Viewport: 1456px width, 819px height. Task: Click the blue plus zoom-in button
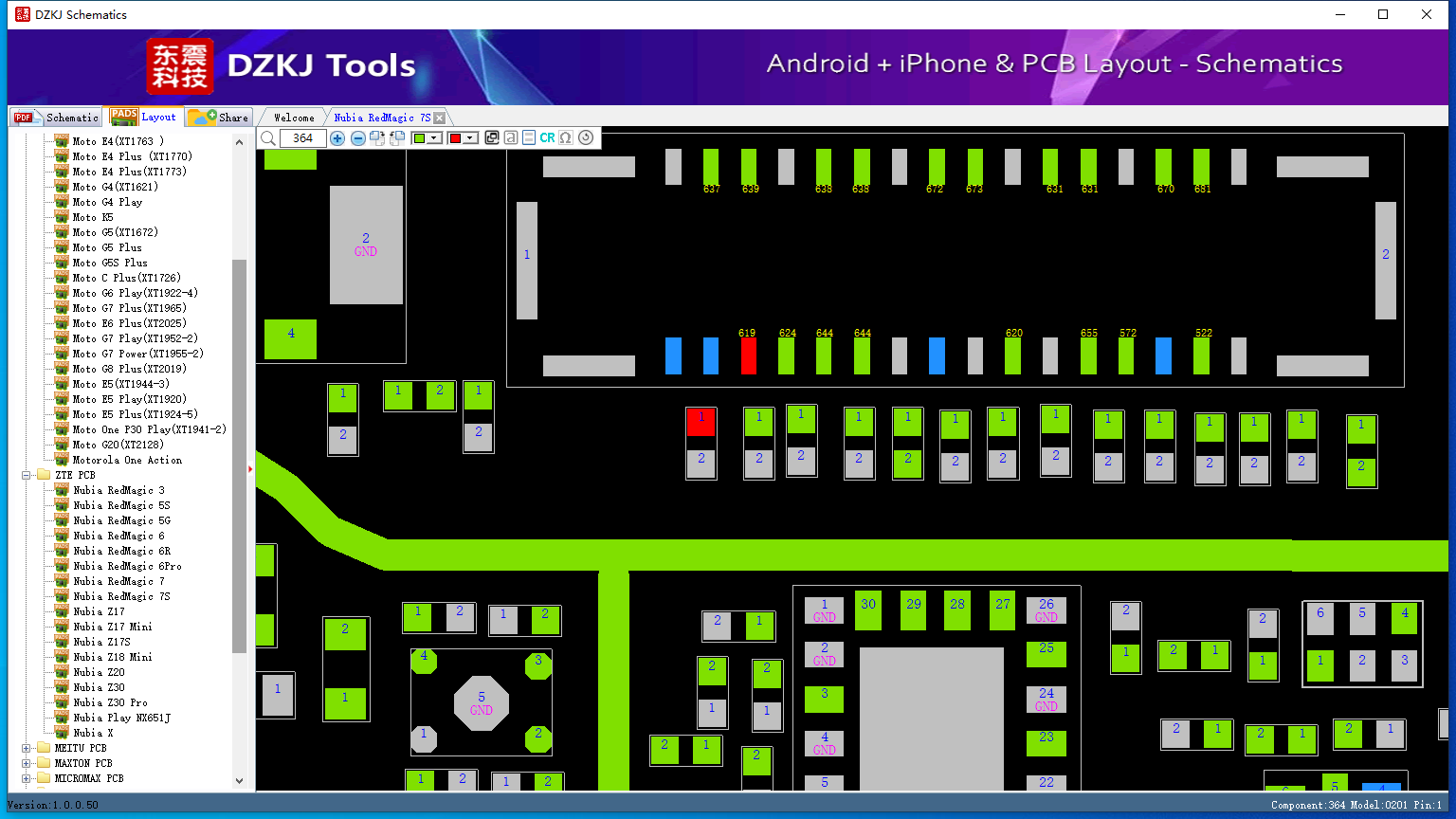click(x=337, y=138)
